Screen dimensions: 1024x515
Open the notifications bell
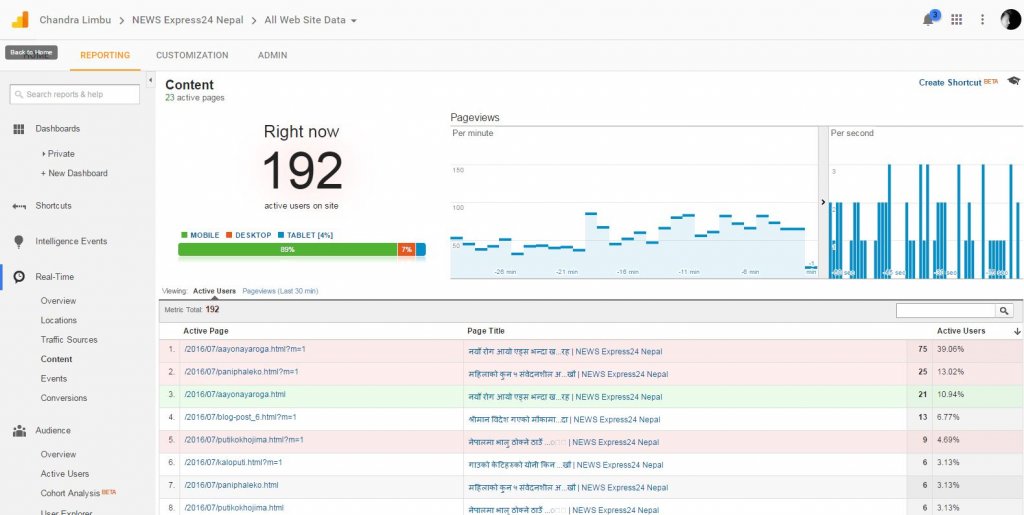[x=927, y=20]
